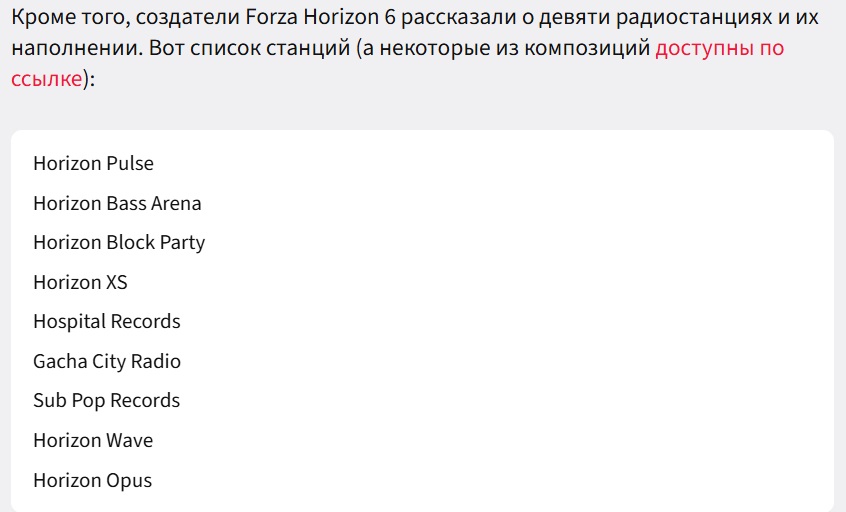Click "Forza Horizon 6" in the paragraph

coord(320,17)
